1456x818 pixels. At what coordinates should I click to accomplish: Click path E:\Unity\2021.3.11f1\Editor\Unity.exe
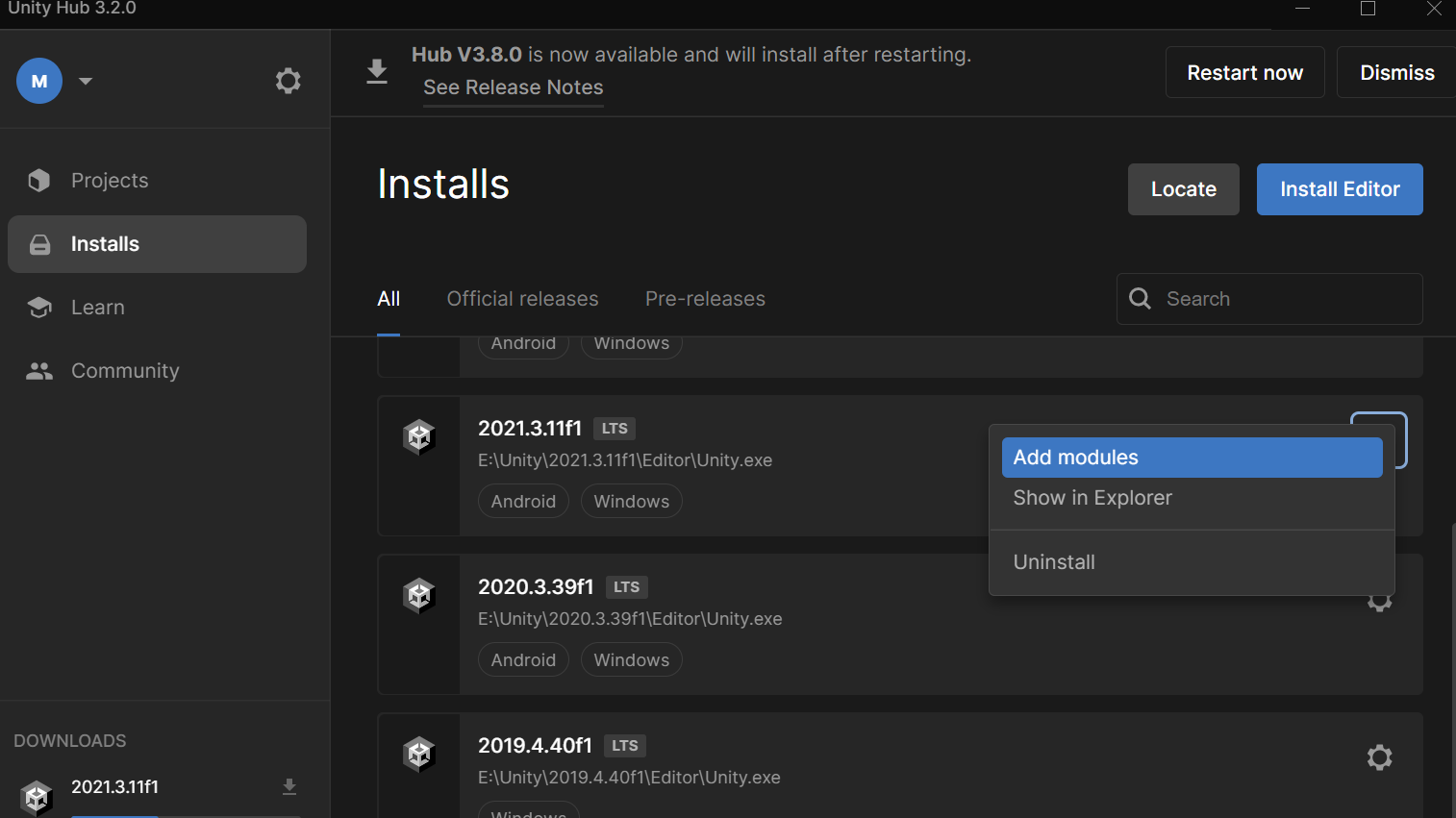(x=625, y=460)
